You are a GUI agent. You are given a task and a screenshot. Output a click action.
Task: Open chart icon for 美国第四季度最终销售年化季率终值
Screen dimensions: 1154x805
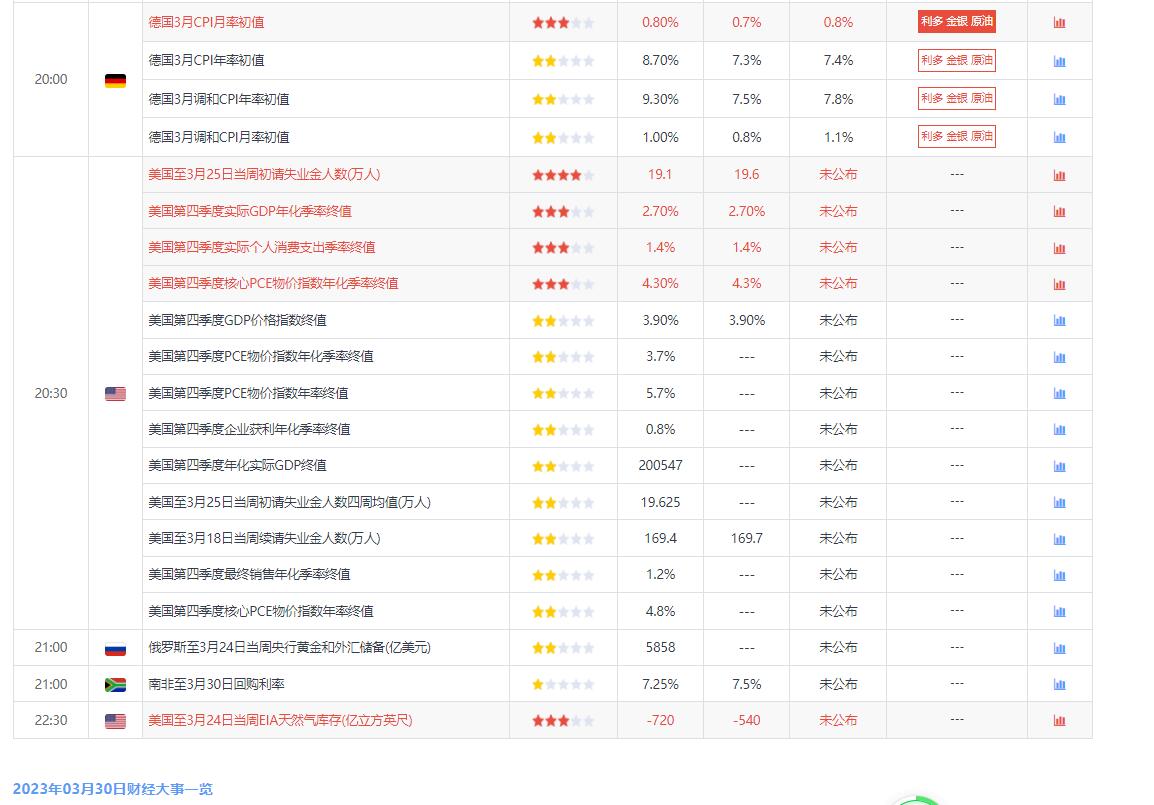pos(1059,575)
